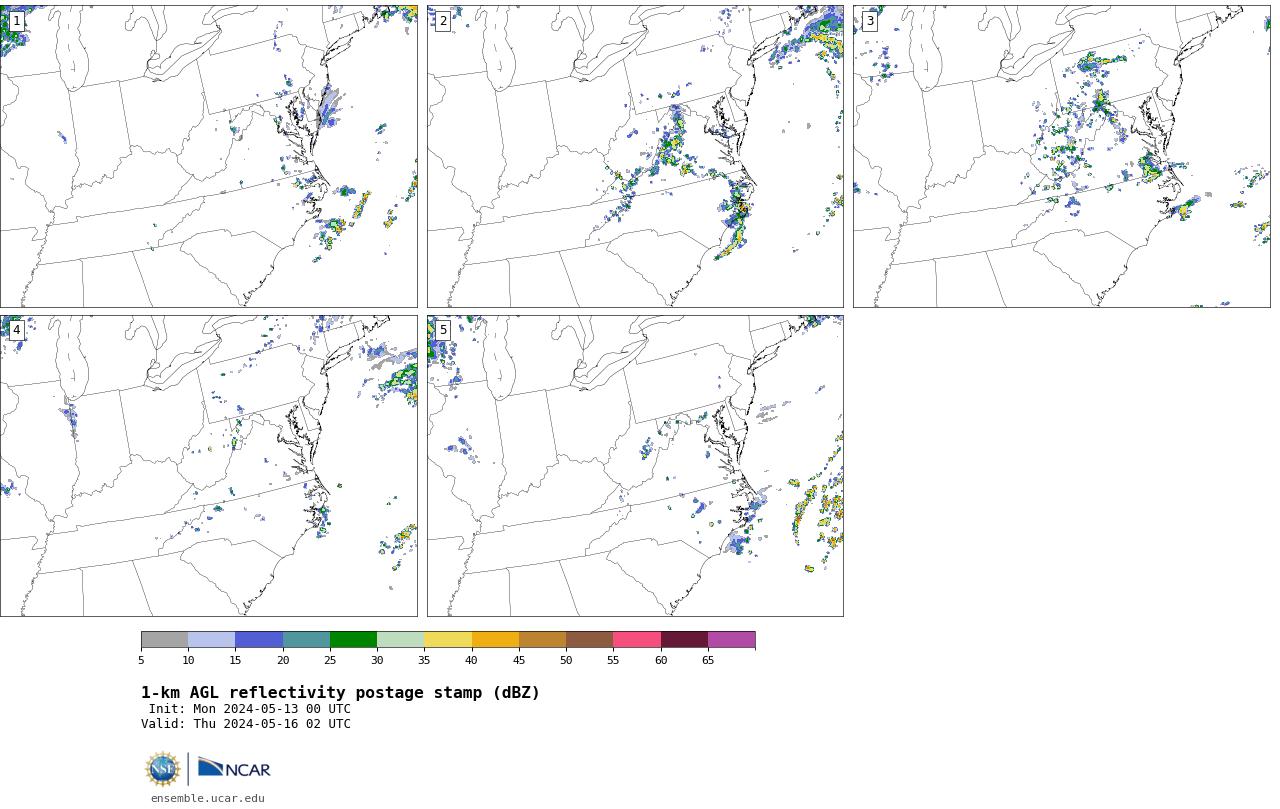The image size is (1280, 809).
Task: Click the orange 40-45 dBZ swatch
Action: click(495, 640)
